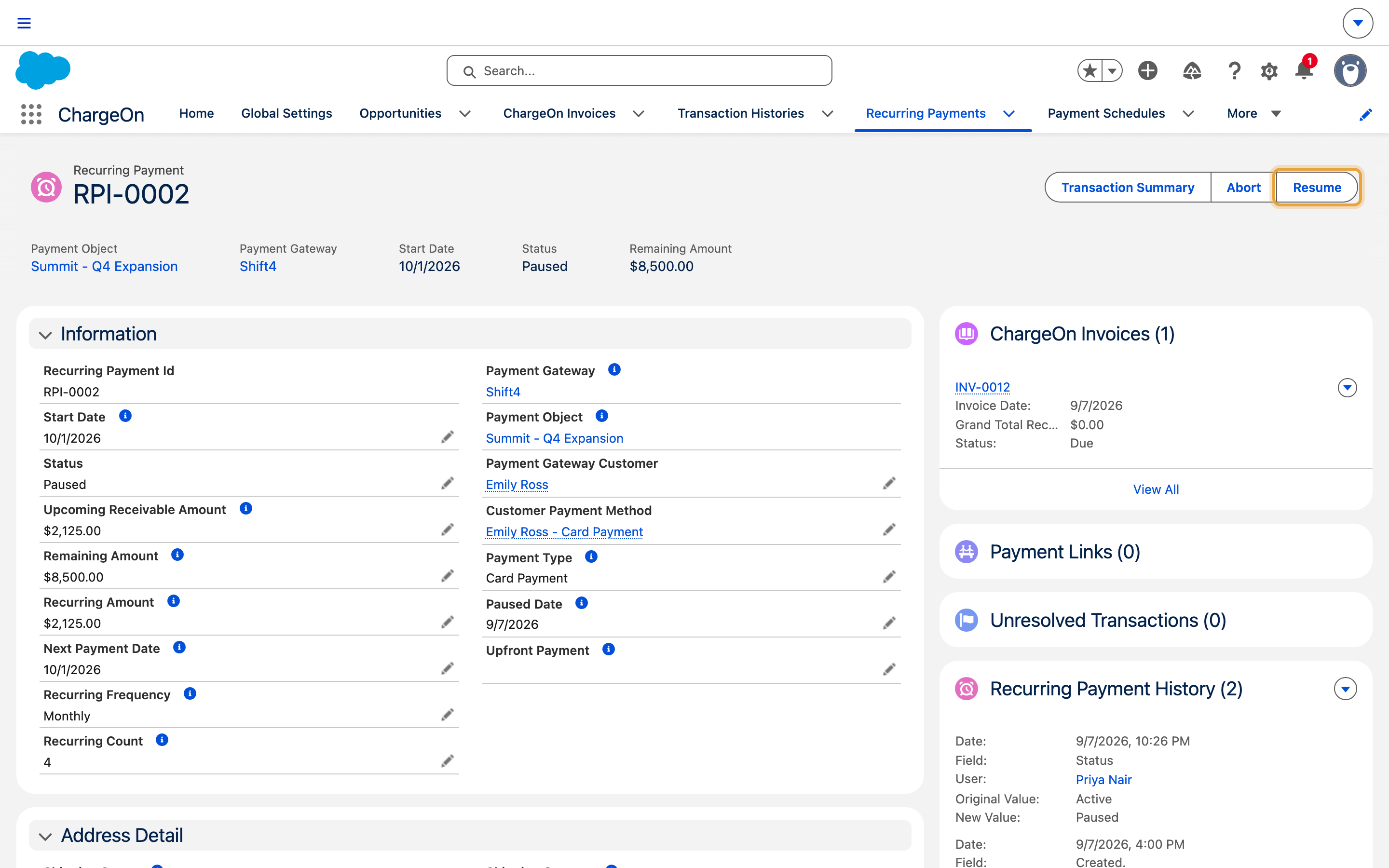Open the Emily Ross gateway customer link
This screenshot has width=1389, height=868.
517,485
